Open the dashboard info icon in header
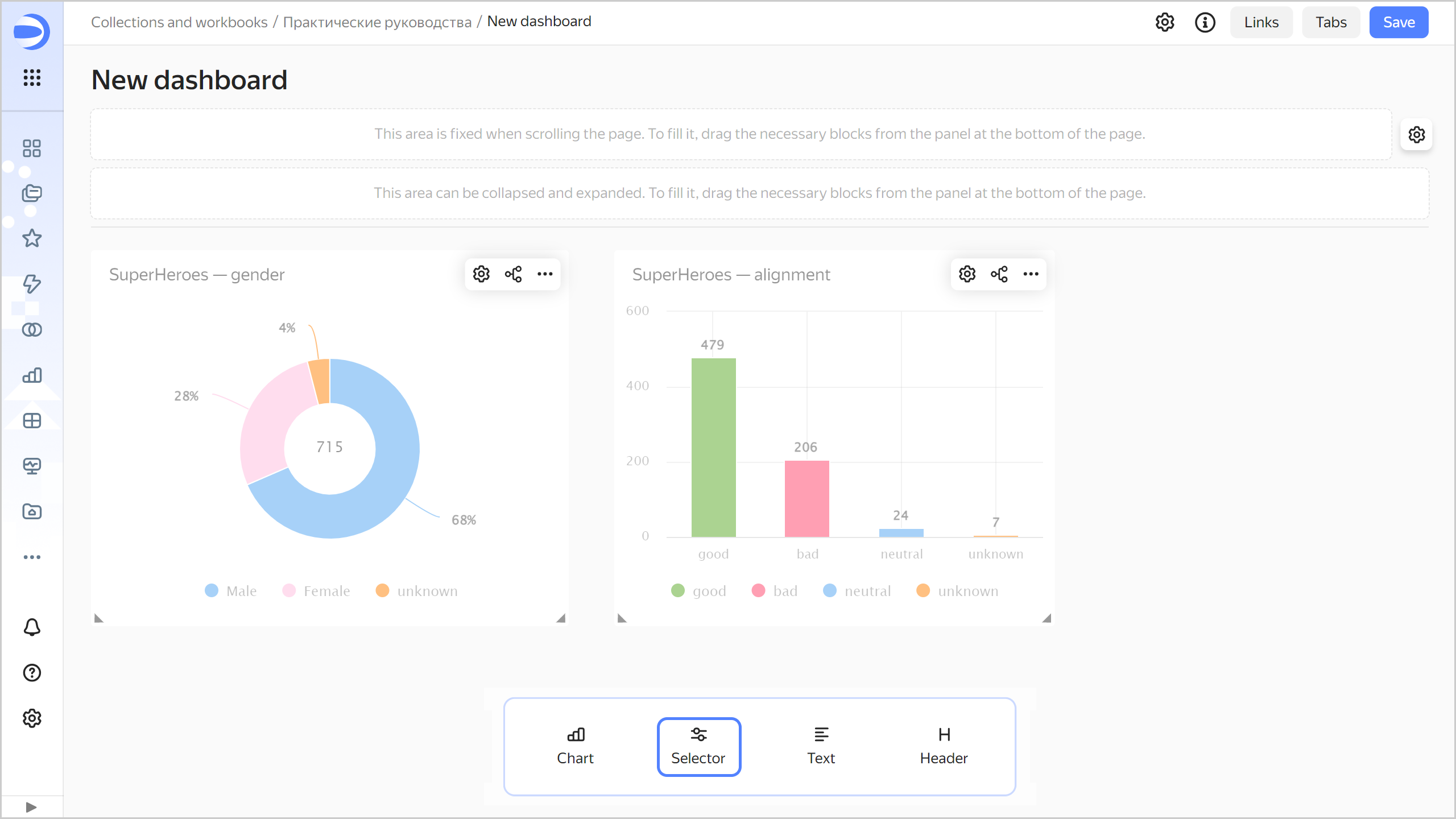Screen dimensions: 1456x819 tap(1205, 23)
